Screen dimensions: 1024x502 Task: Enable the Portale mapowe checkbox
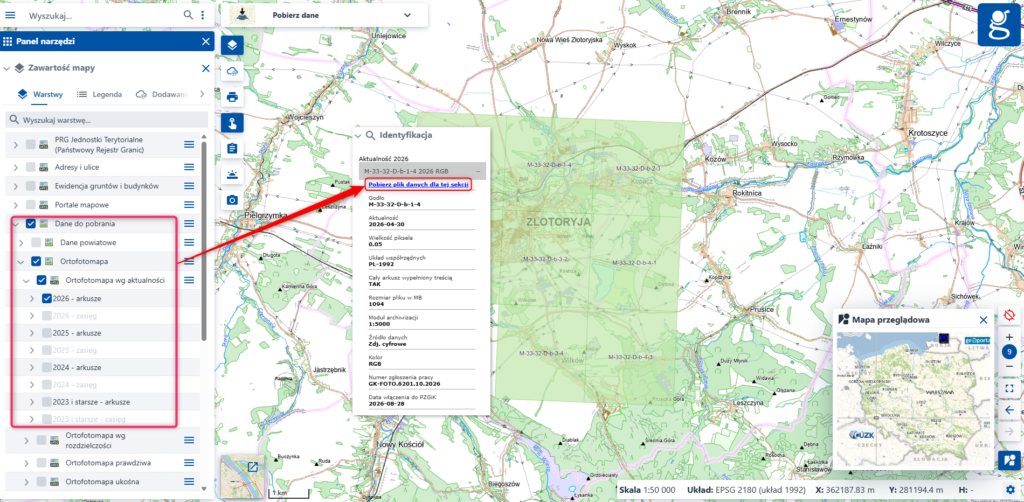(31, 204)
